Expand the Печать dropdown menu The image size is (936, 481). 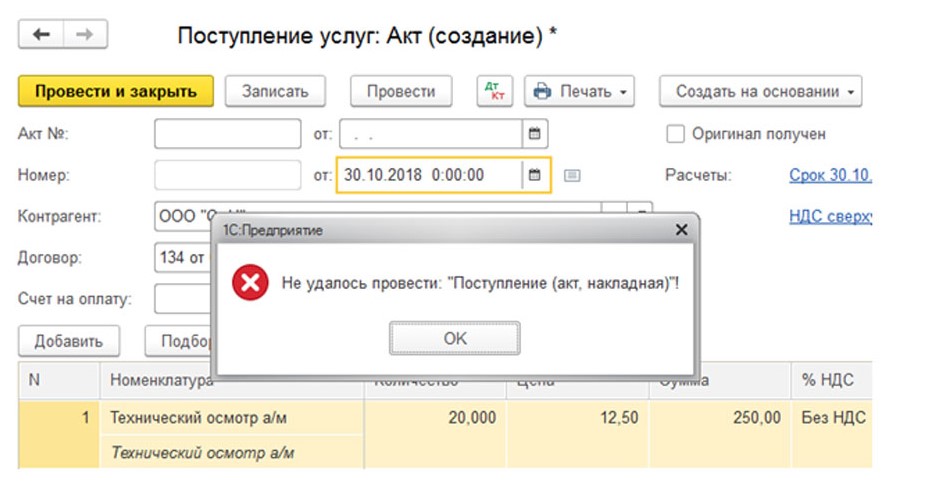580,91
